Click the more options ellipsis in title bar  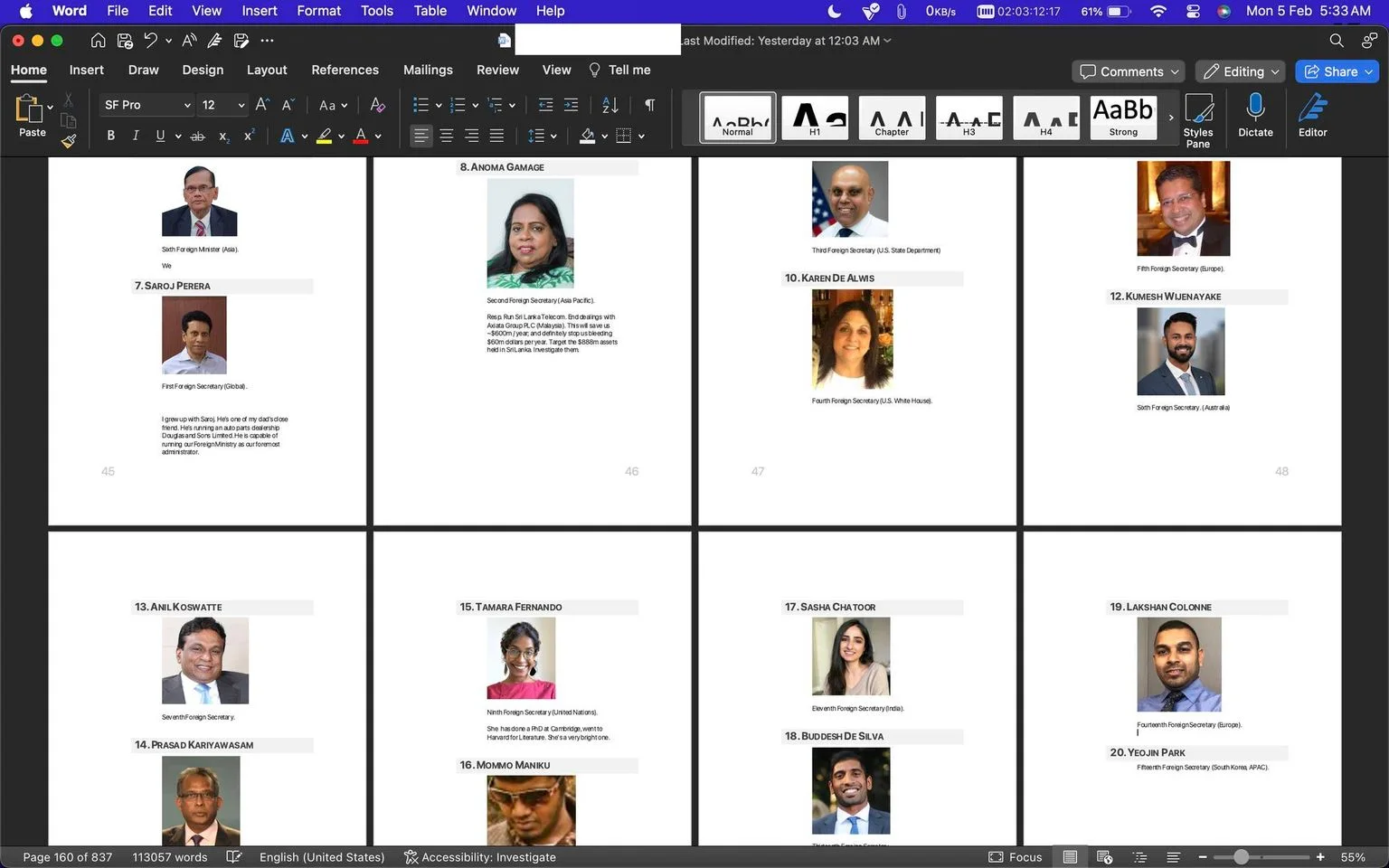(267, 41)
